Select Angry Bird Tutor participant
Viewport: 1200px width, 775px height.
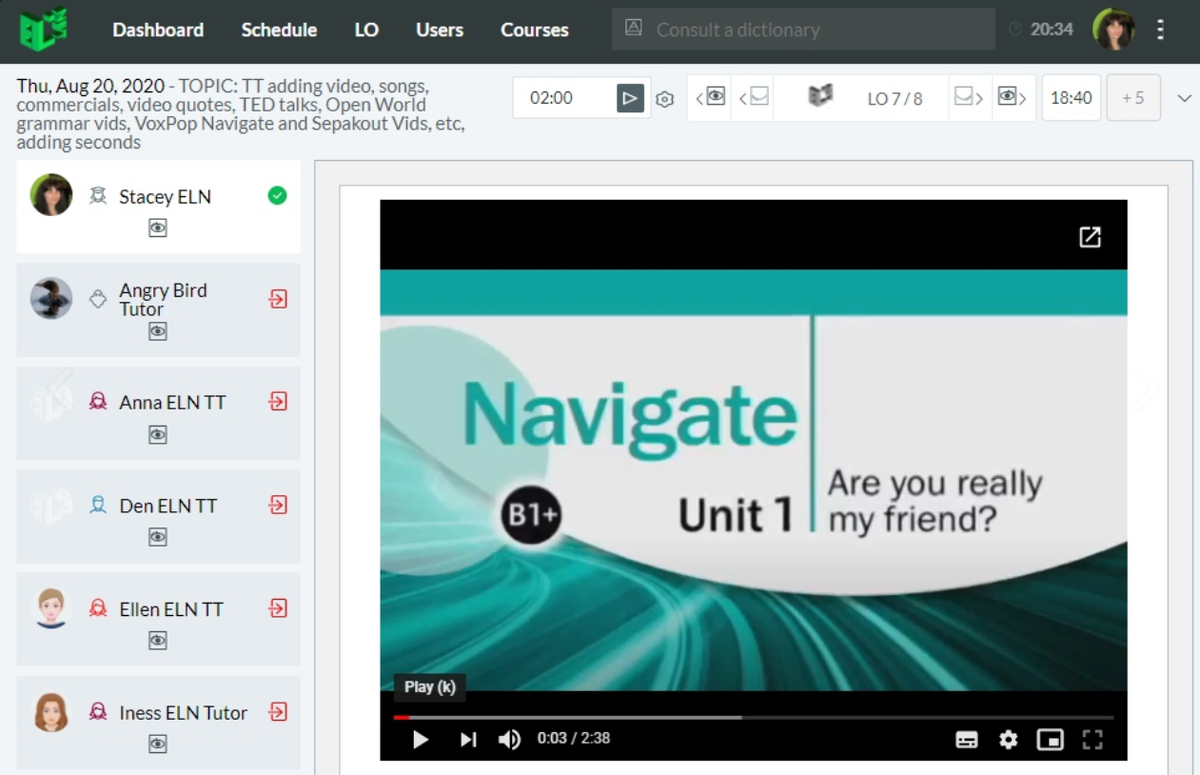point(158,310)
